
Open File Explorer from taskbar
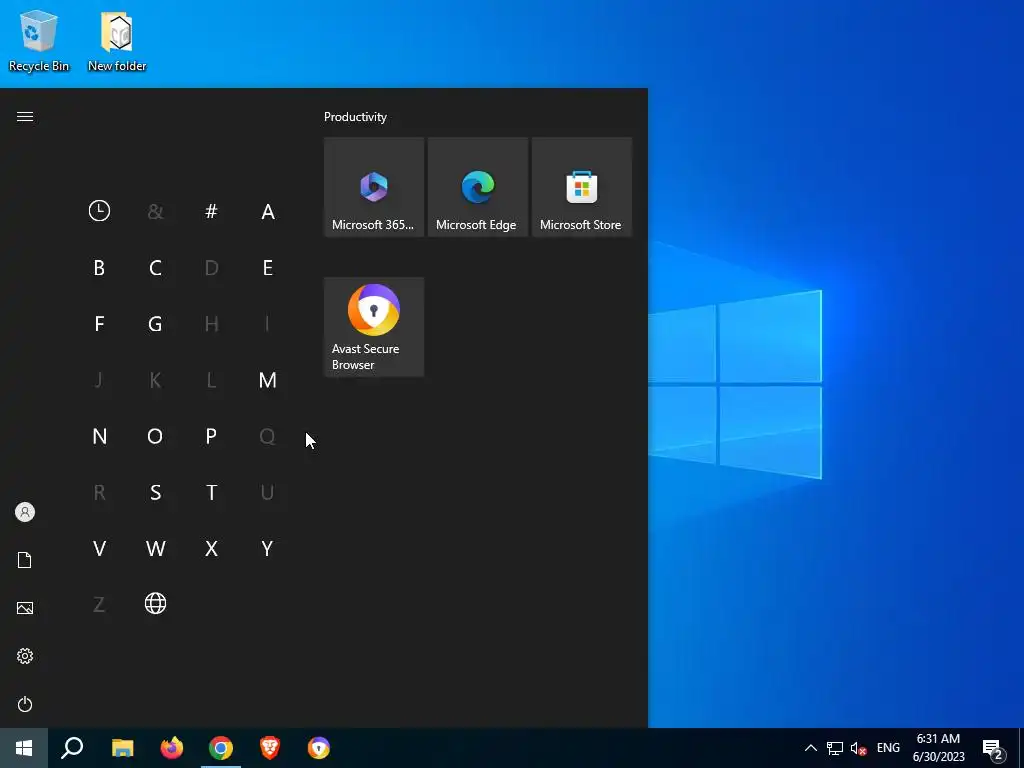point(122,748)
